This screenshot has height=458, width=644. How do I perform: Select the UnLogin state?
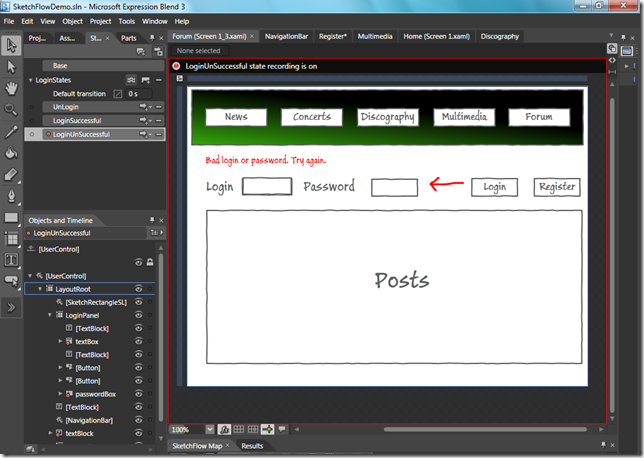pyautogui.click(x=65, y=106)
